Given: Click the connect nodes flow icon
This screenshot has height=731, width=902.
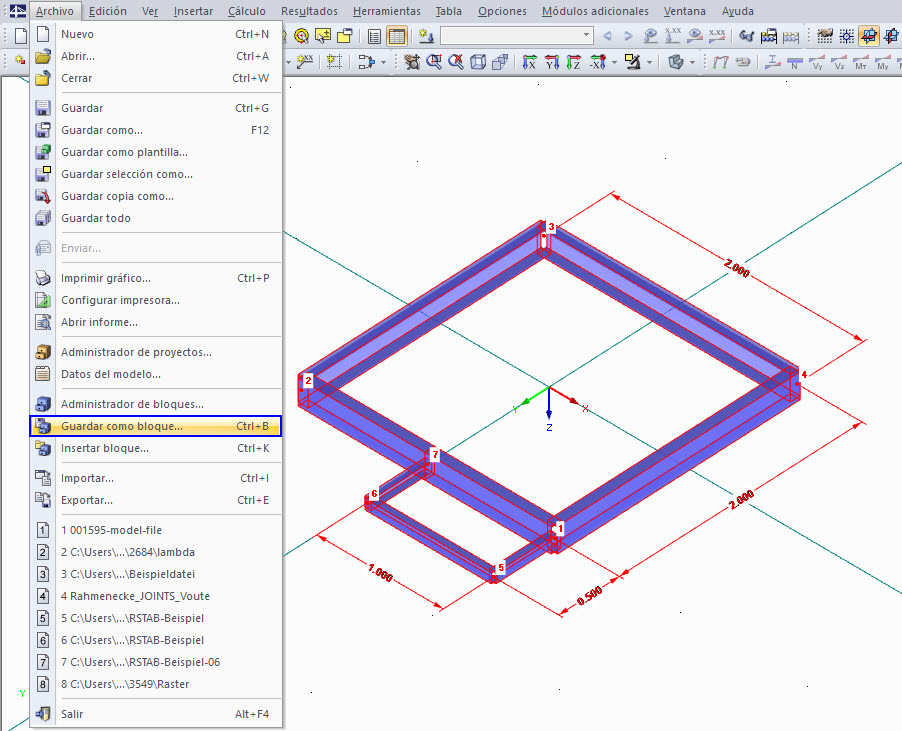Looking at the screenshot, I should tap(366, 62).
